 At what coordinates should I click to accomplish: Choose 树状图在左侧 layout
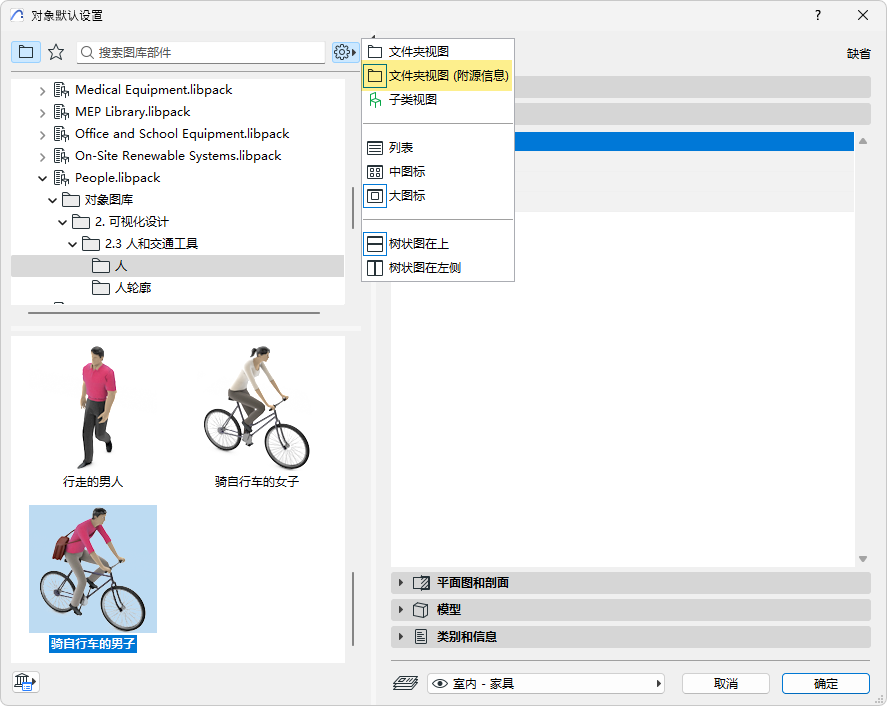pyautogui.click(x=437, y=268)
